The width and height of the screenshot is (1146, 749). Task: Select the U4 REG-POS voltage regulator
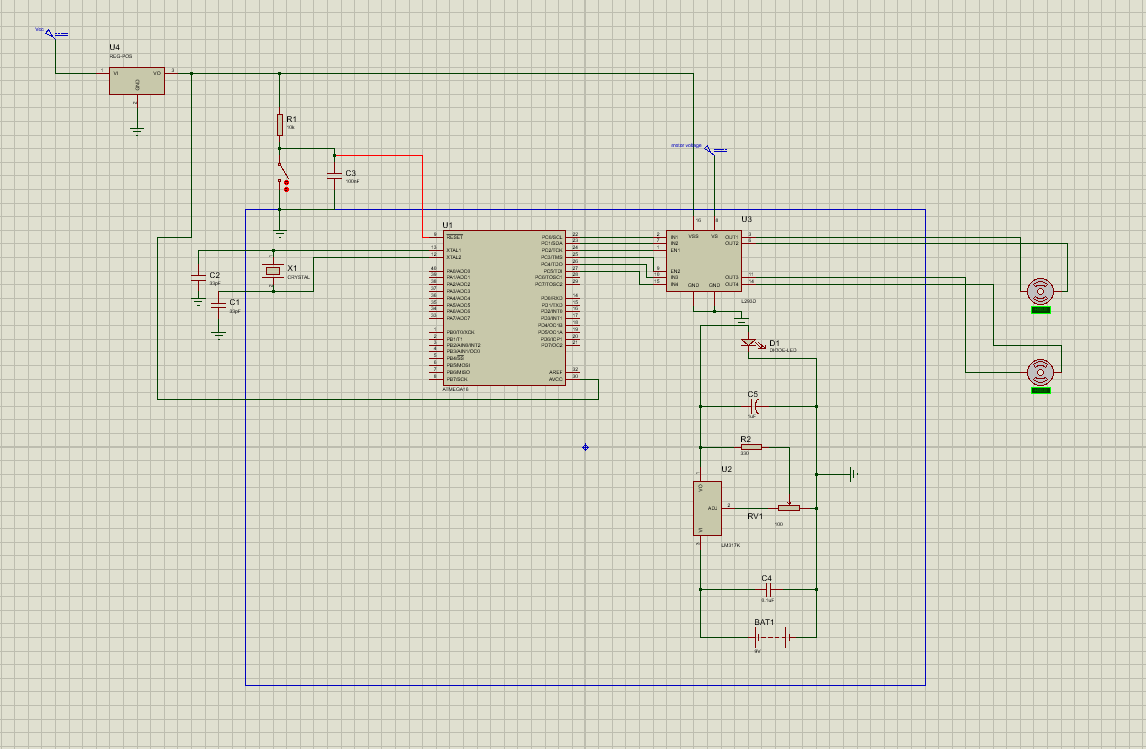(137, 80)
